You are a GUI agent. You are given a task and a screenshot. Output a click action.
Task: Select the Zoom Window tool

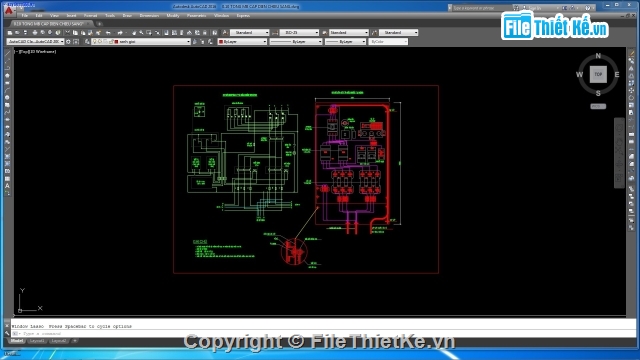click(149, 33)
